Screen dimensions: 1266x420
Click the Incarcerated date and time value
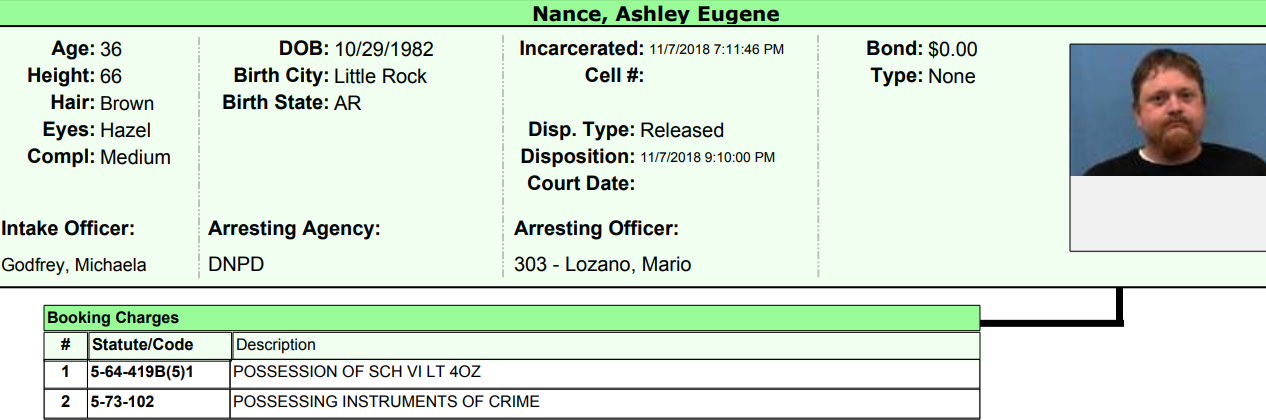pyautogui.click(x=717, y=49)
